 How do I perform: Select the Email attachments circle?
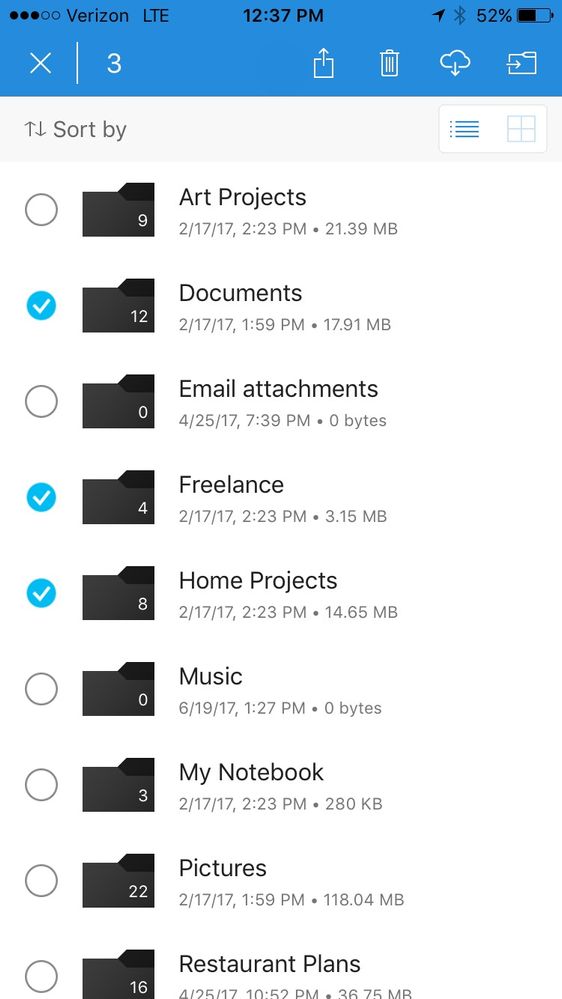[x=41, y=401]
